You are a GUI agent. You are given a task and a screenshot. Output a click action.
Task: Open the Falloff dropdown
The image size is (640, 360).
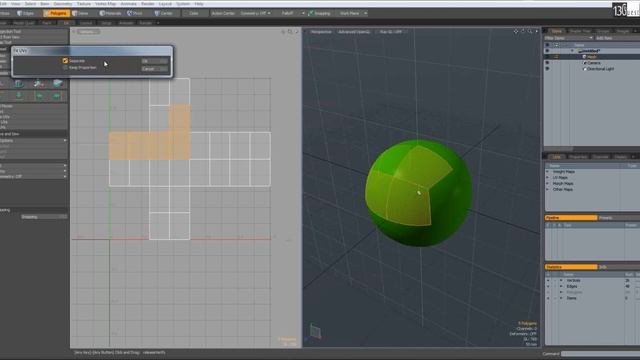pos(292,13)
